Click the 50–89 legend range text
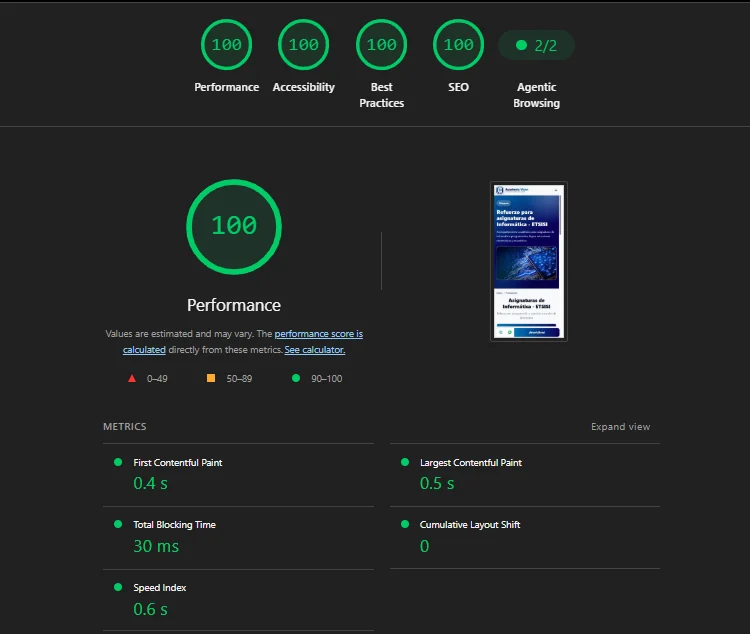 point(239,378)
